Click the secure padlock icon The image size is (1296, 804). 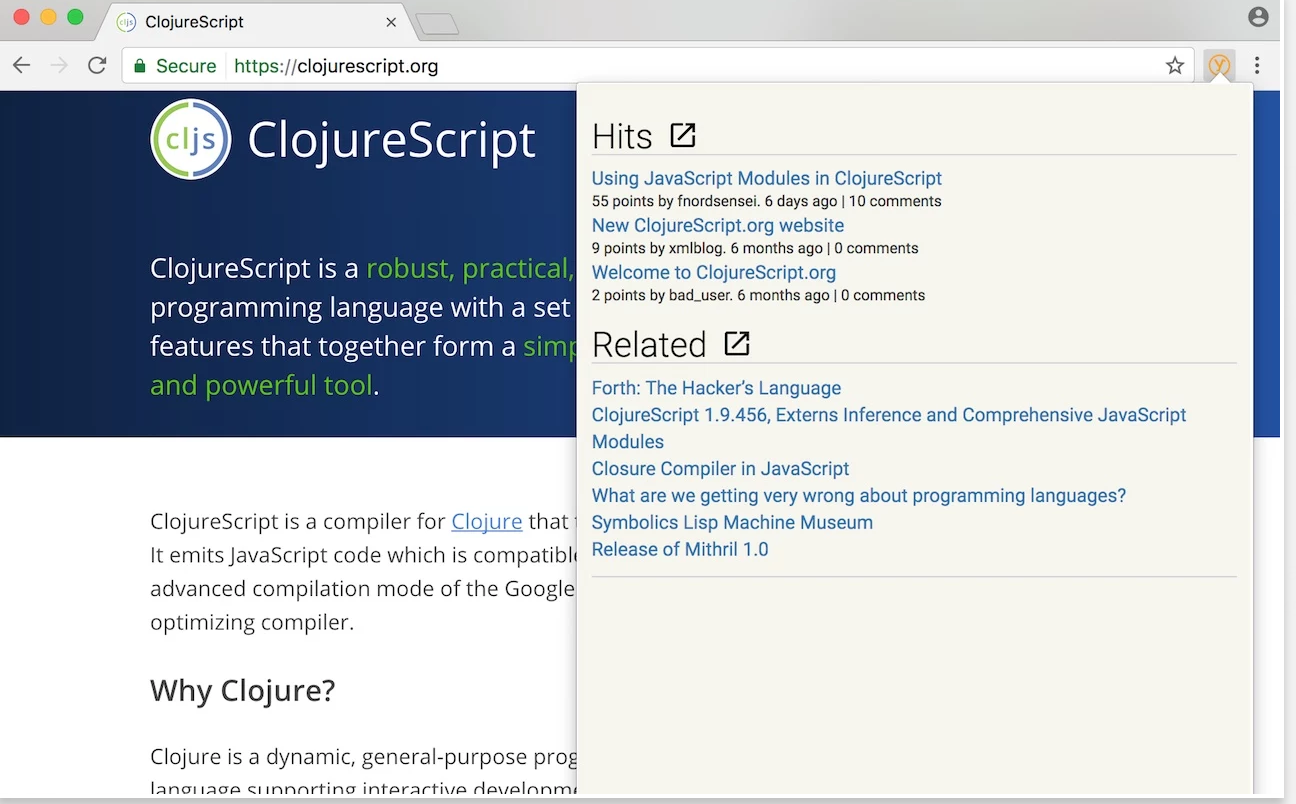coord(140,66)
